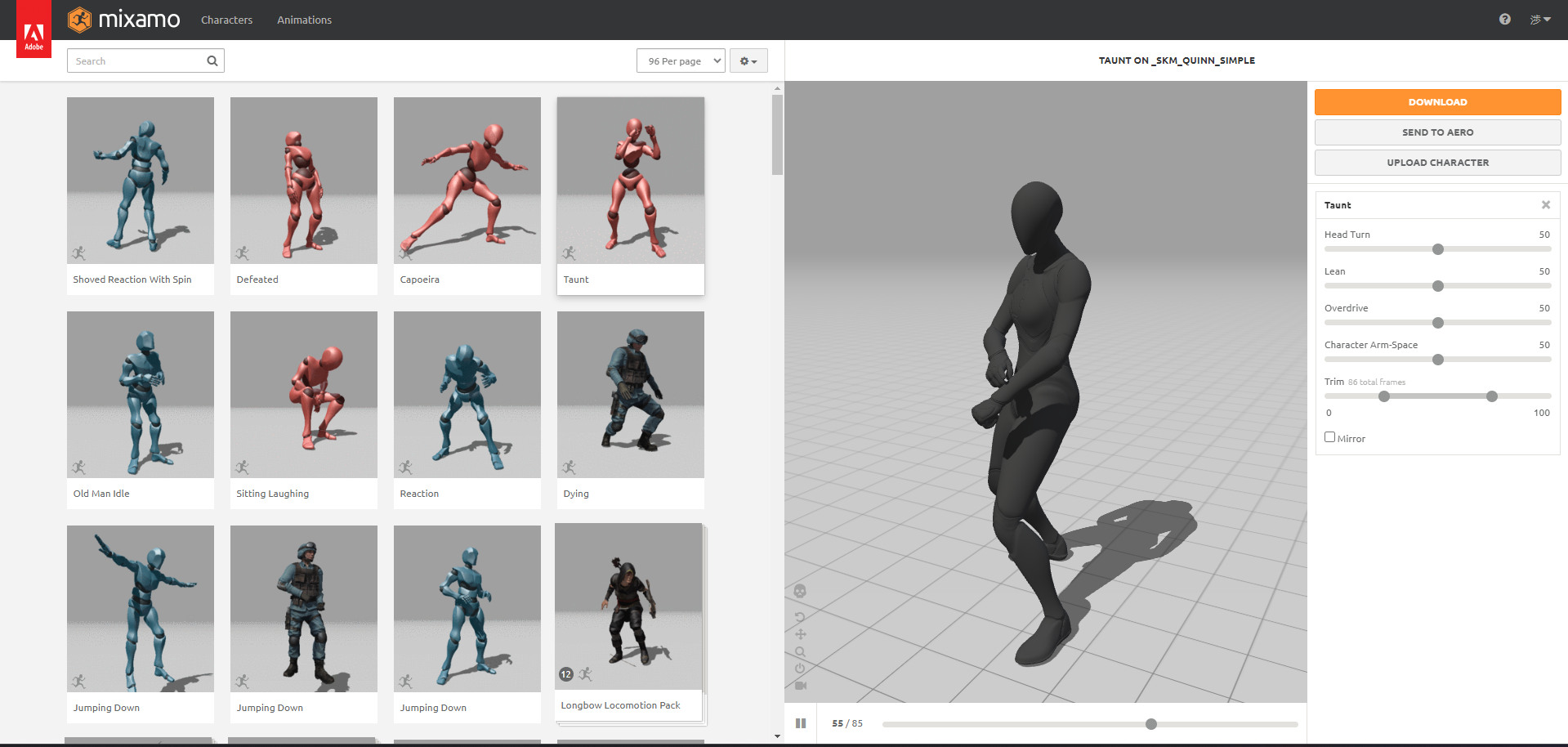This screenshot has height=747, width=1568.
Task: Click the Upload Character button
Action: click(1437, 163)
